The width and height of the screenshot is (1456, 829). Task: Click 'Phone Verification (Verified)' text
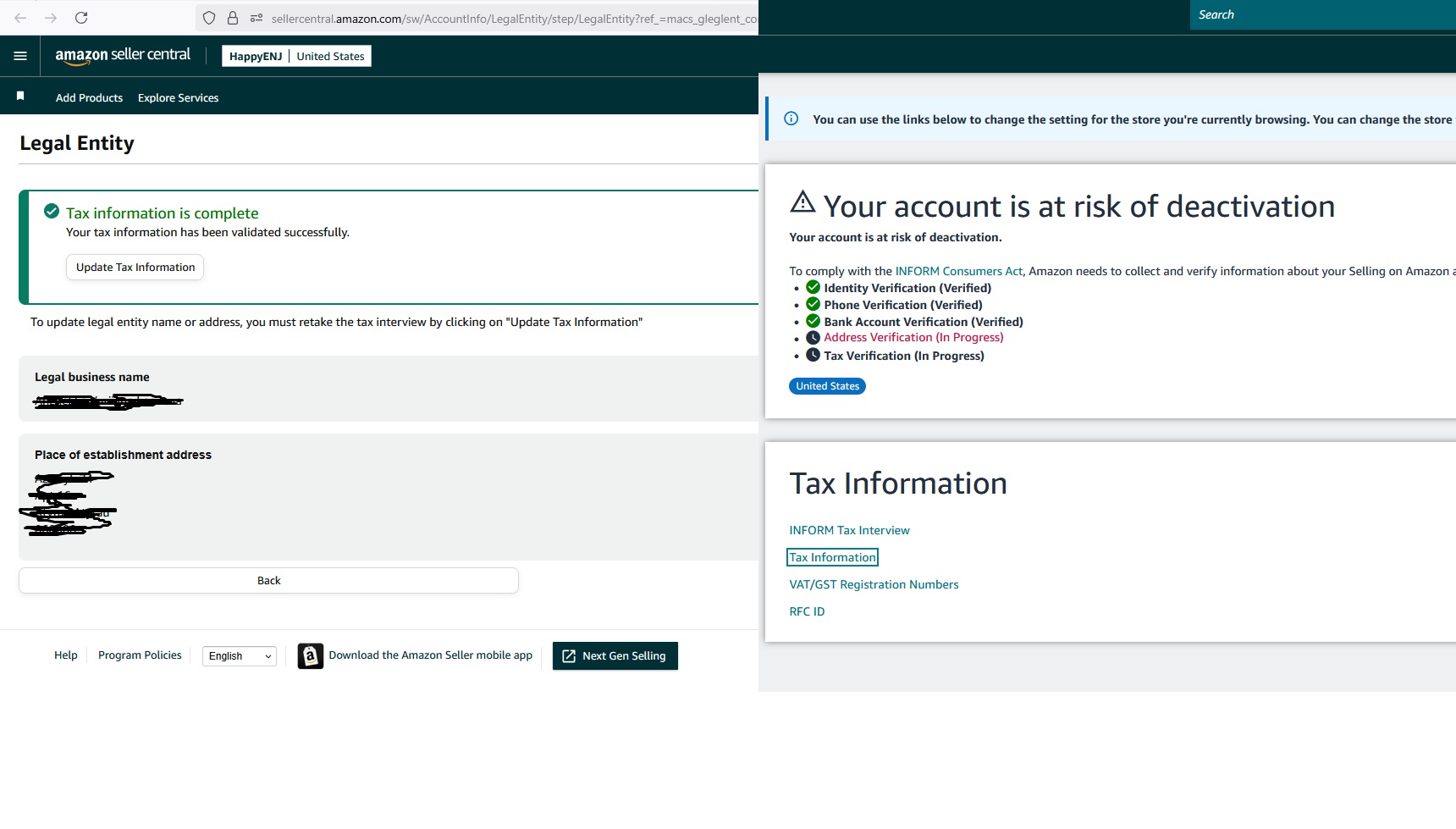click(x=903, y=305)
